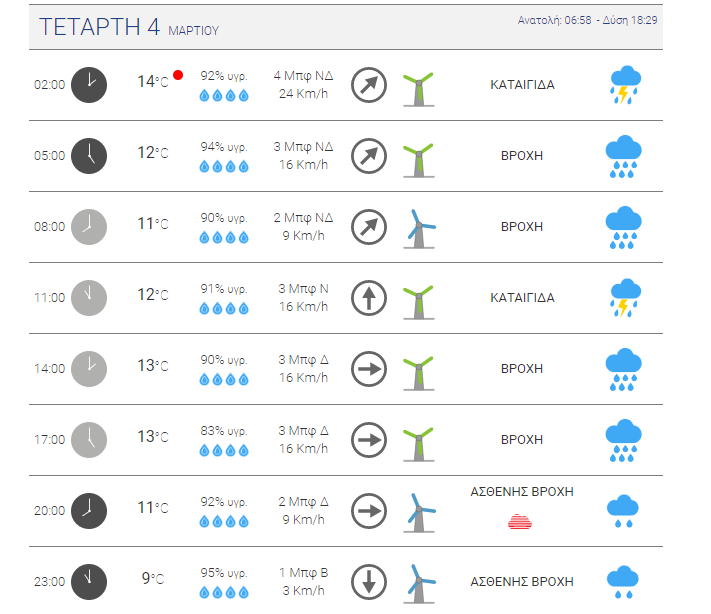Click the red warning dot beside 14°C
The width and height of the screenshot is (711, 614).
[178, 75]
